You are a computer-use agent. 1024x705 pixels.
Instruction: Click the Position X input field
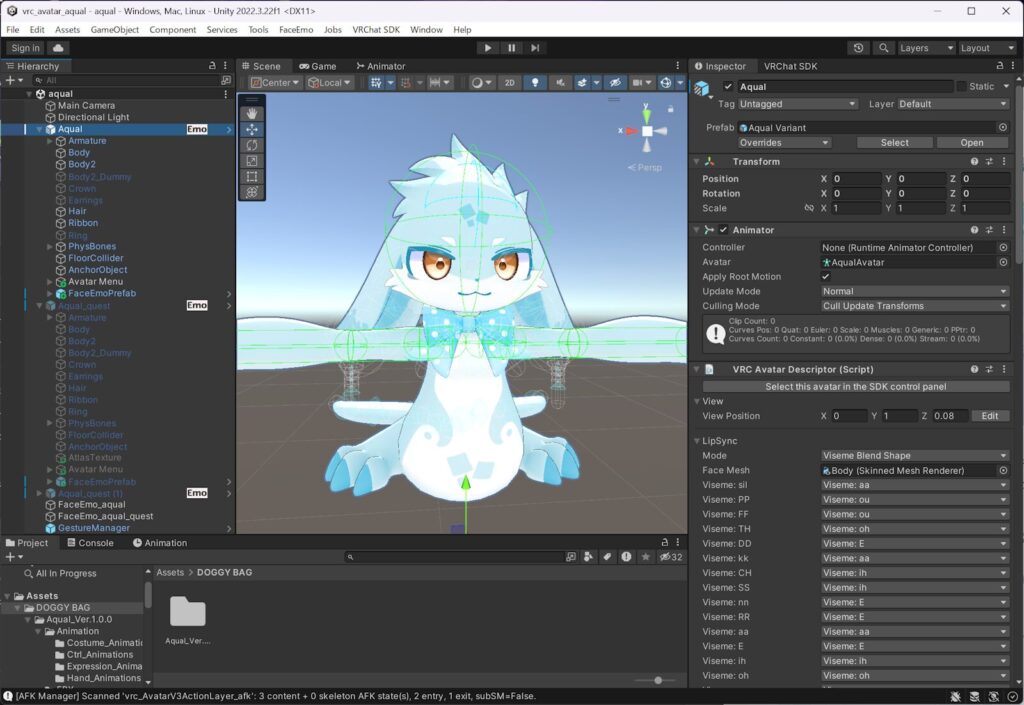(856, 179)
